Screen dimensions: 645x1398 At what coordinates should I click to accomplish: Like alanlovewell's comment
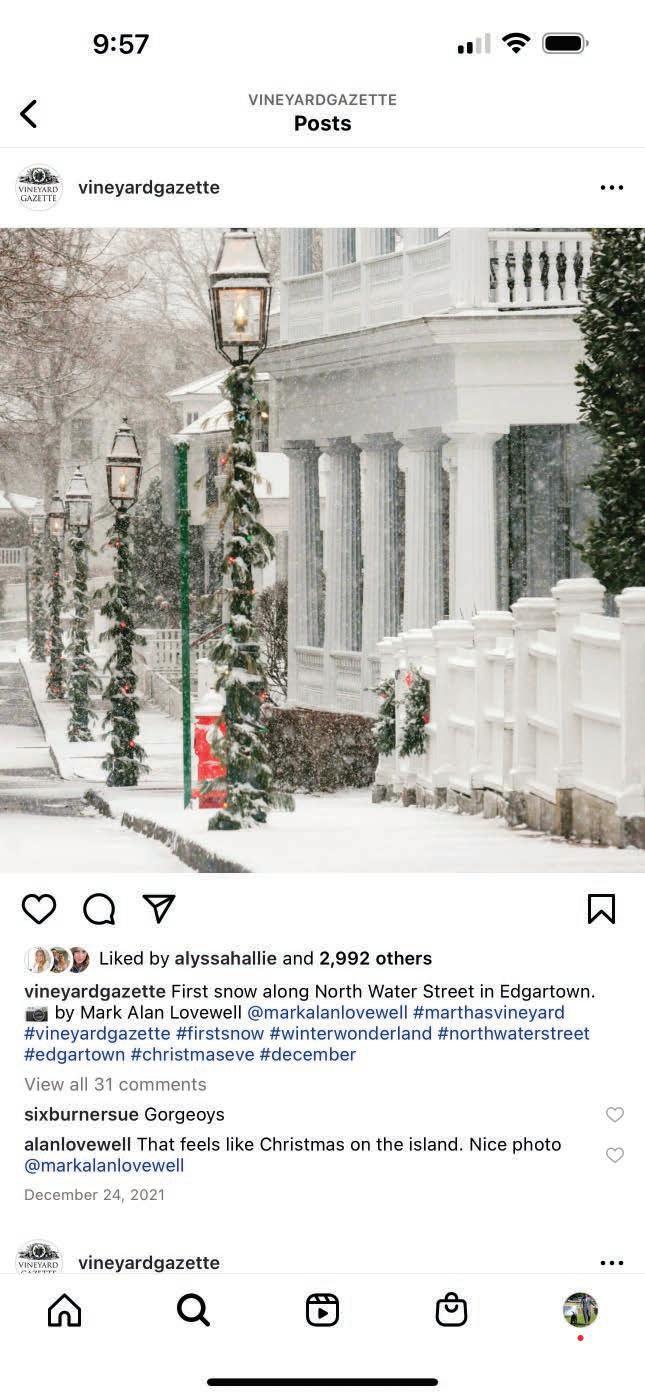point(615,1154)
